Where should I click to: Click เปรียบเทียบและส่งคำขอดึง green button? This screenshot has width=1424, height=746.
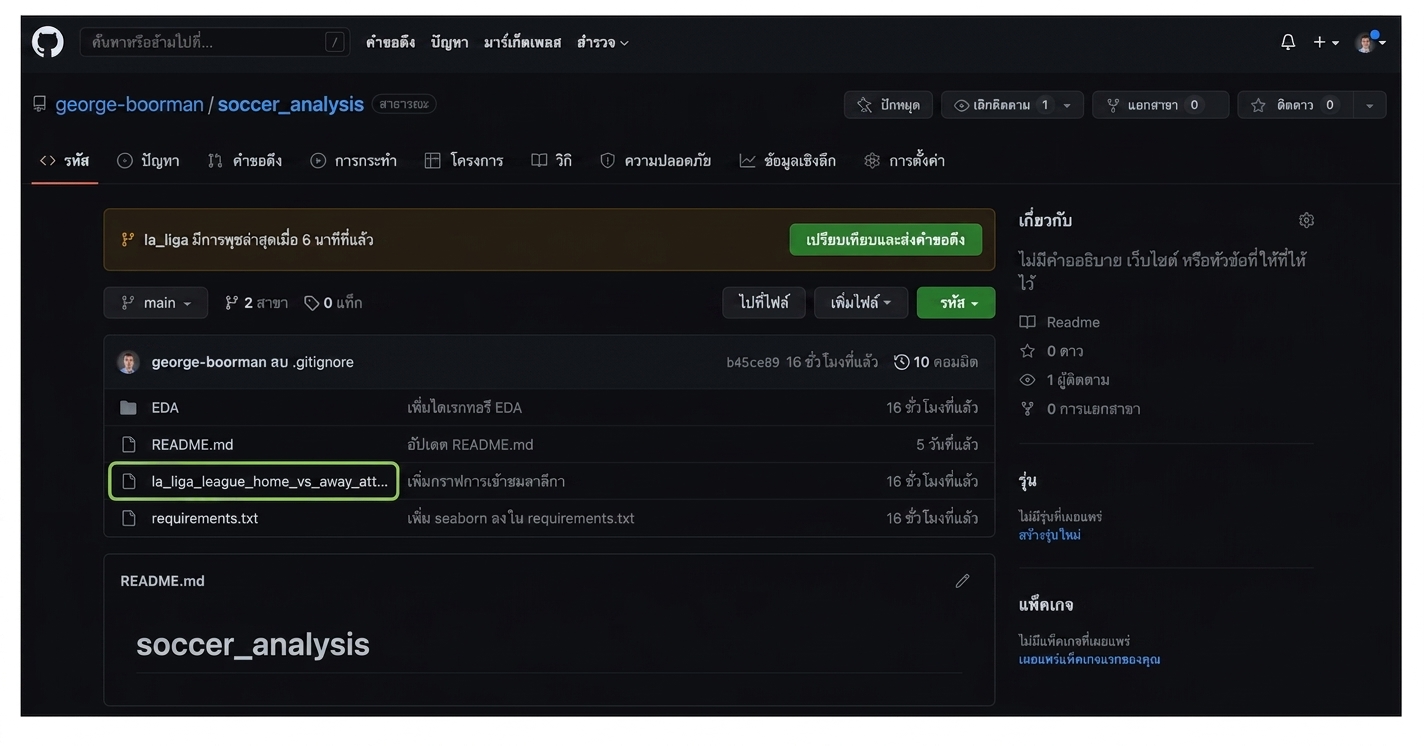[x=885, y=240]
